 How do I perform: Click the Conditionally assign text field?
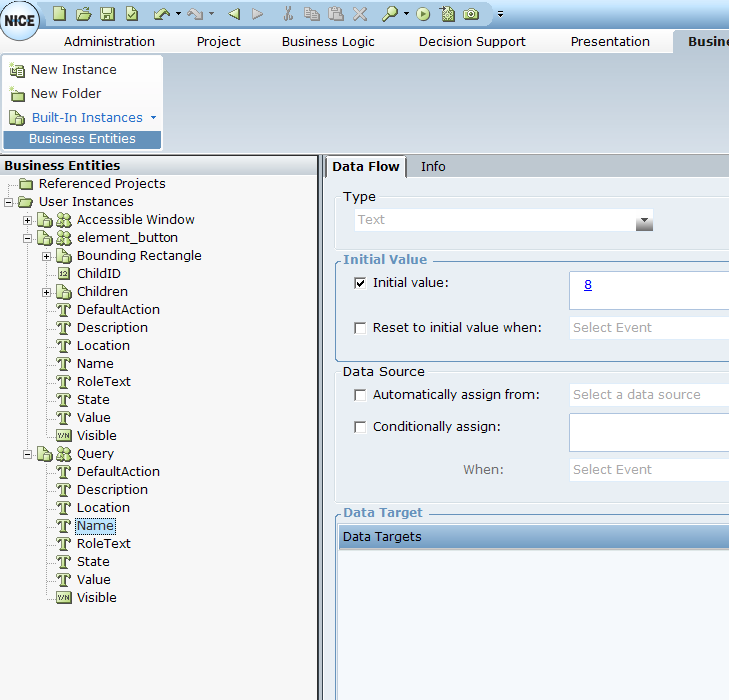tap(649, 433)
